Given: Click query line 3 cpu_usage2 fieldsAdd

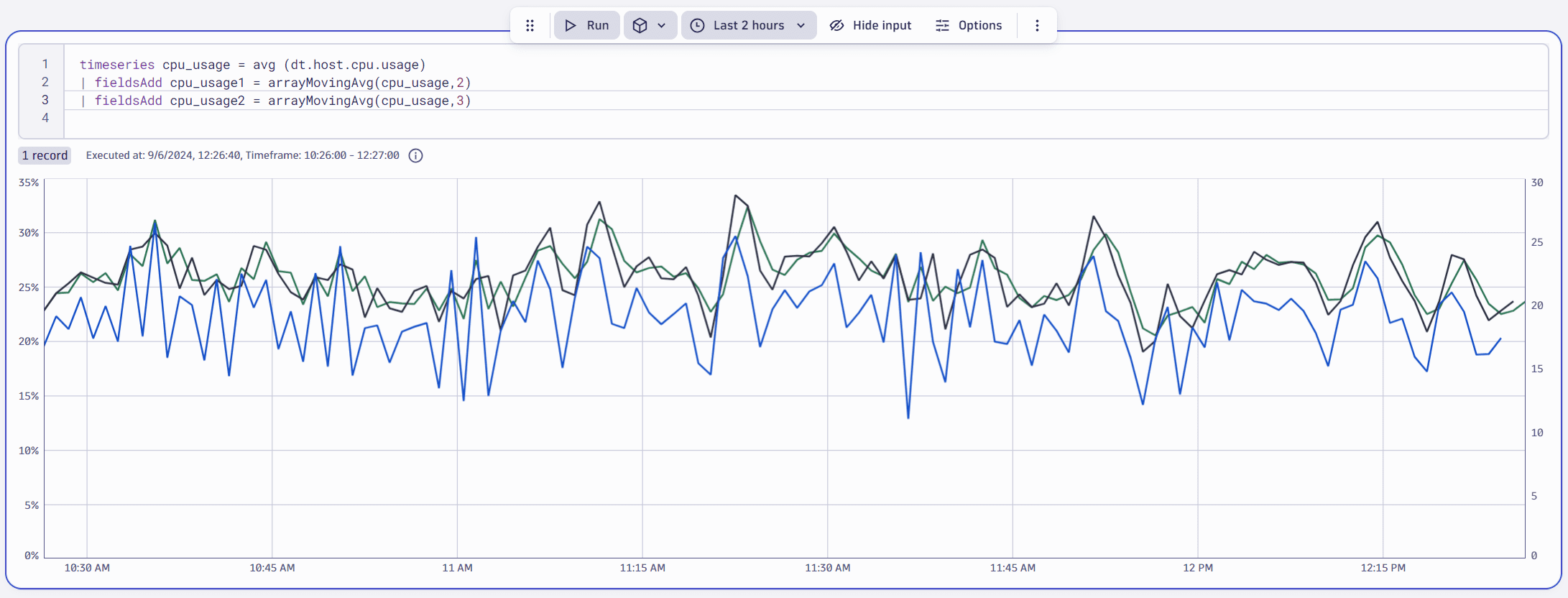Looking at the screenshot, I should (x=275, y=101).
